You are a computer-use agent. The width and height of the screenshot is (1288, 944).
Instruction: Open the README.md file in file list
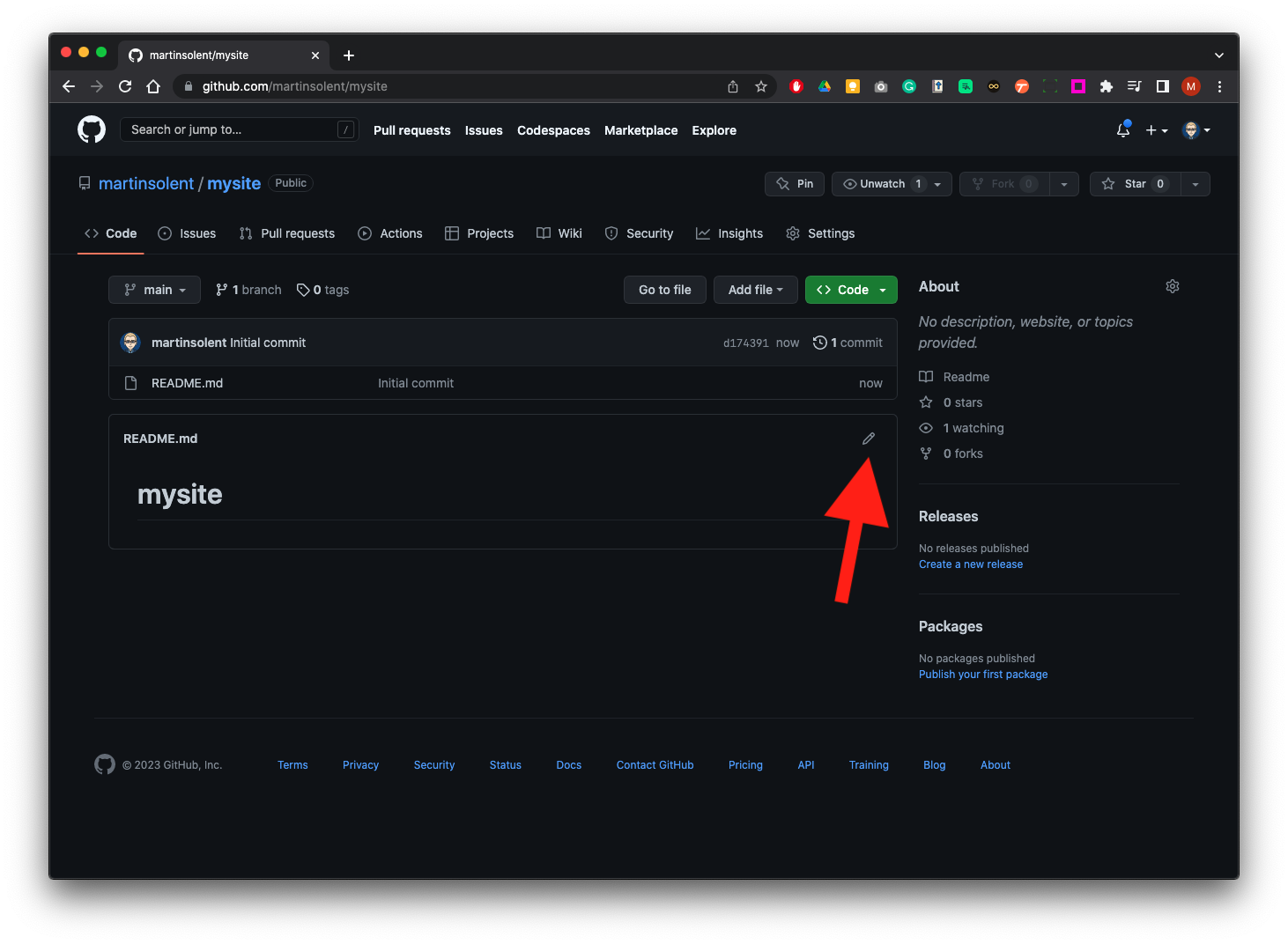click(187, 383)
